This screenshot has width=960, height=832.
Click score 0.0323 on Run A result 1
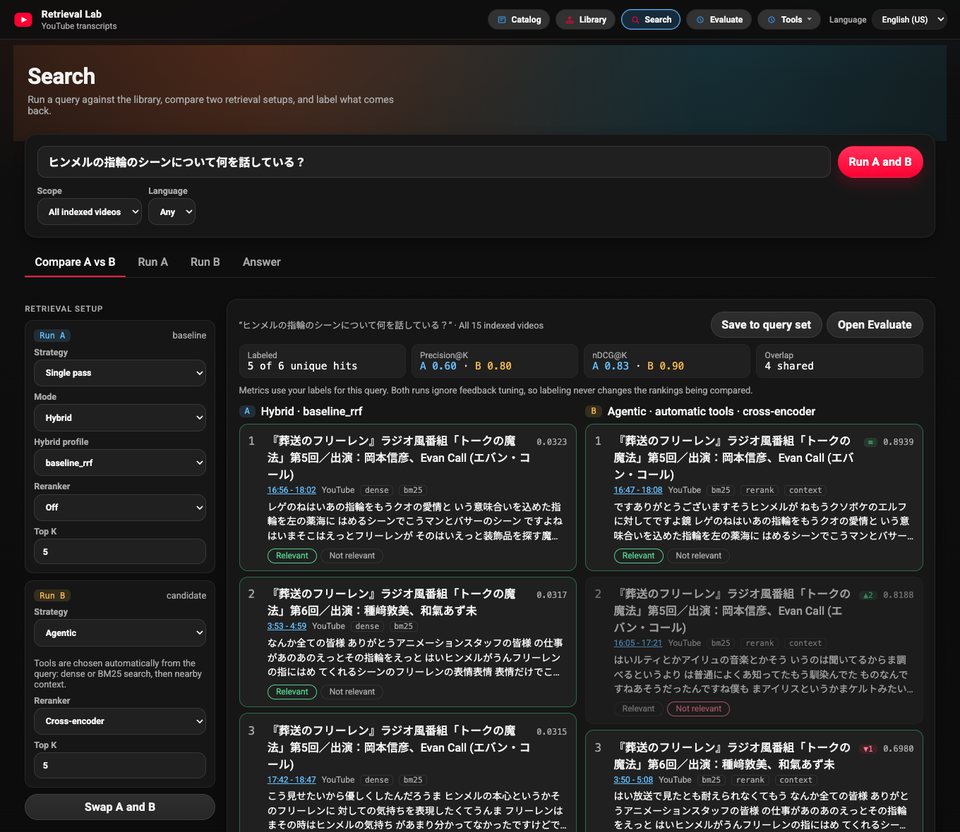coord(552,441)
